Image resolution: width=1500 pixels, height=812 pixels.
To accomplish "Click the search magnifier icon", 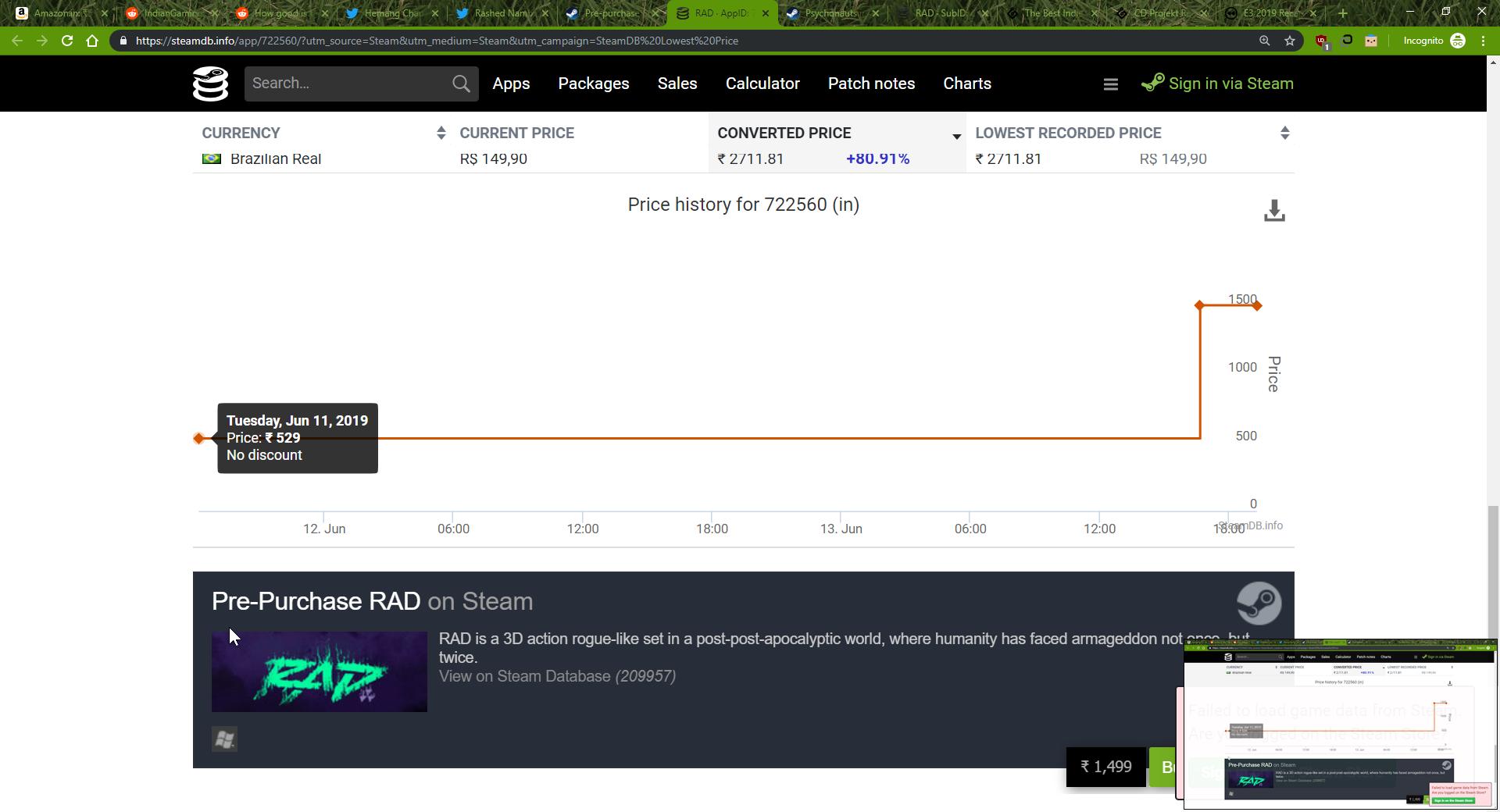I will click(461, 84).
